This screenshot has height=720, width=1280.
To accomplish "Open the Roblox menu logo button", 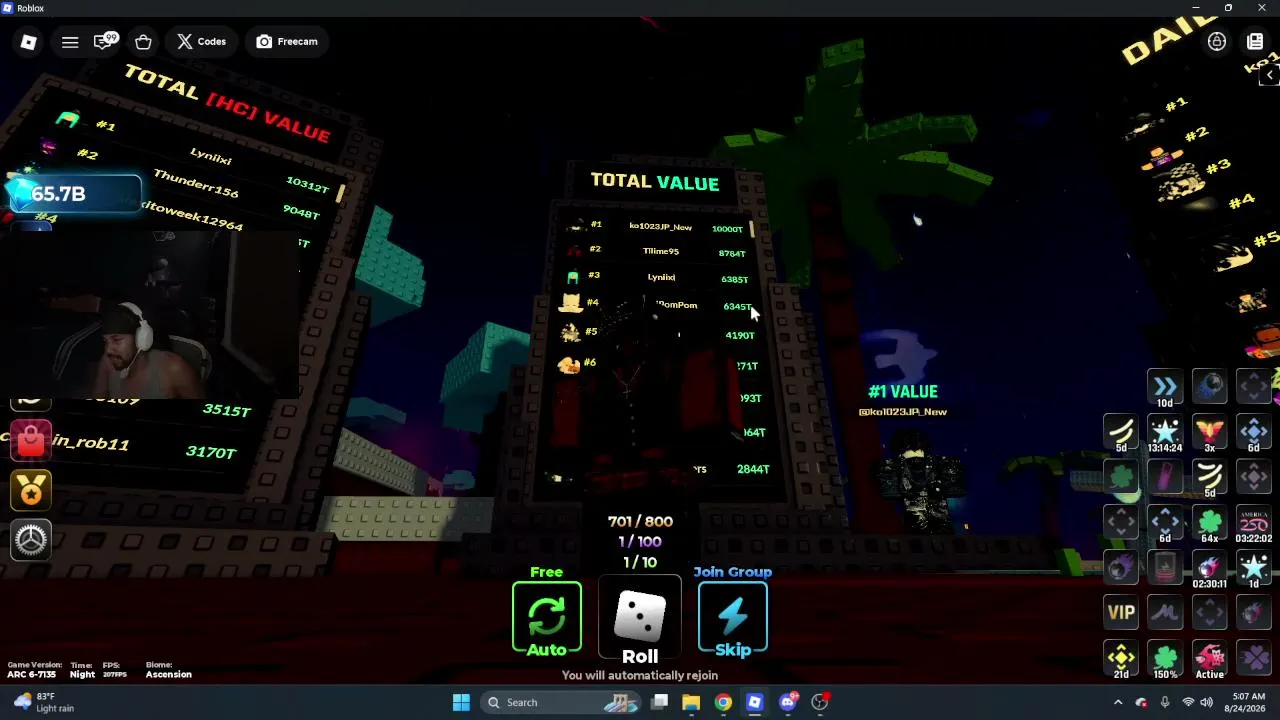I will click(28, 42).
